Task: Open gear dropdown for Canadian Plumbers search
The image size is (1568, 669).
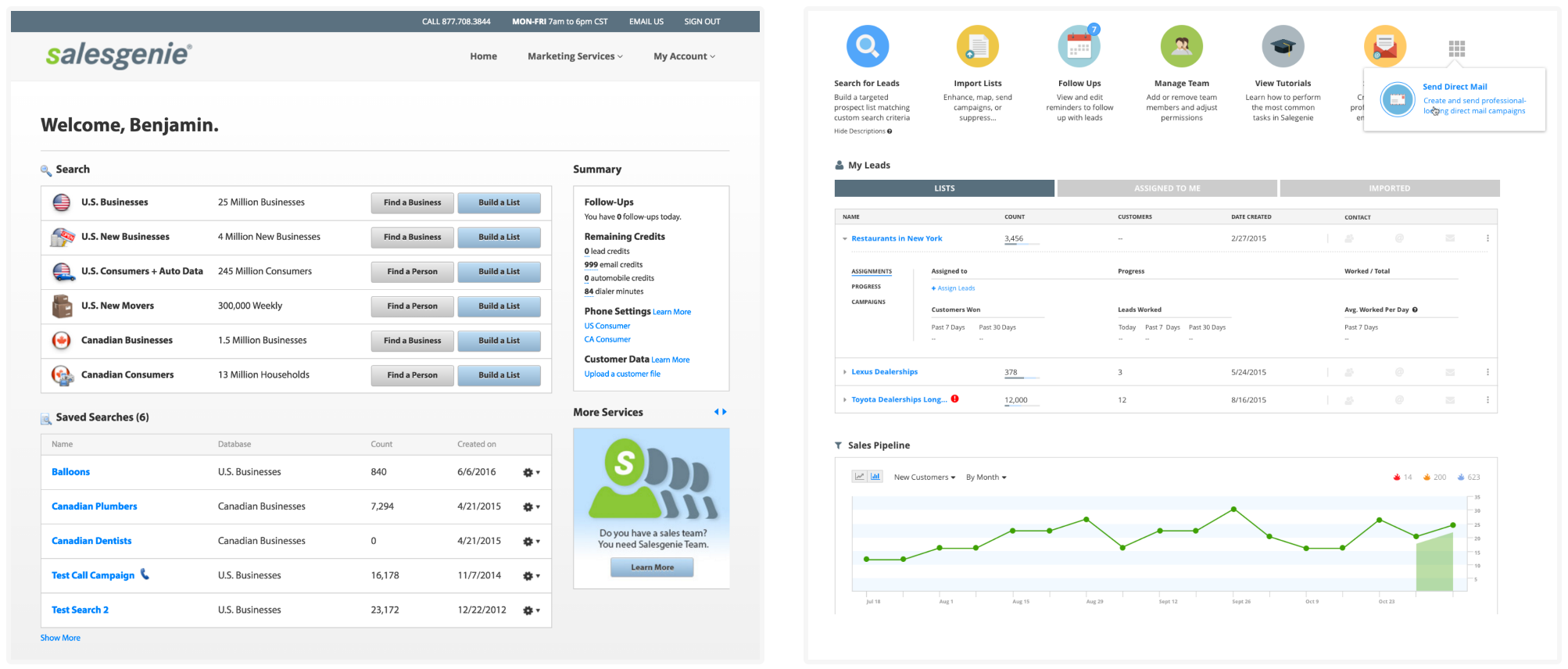Action: [x=532, y=506]
